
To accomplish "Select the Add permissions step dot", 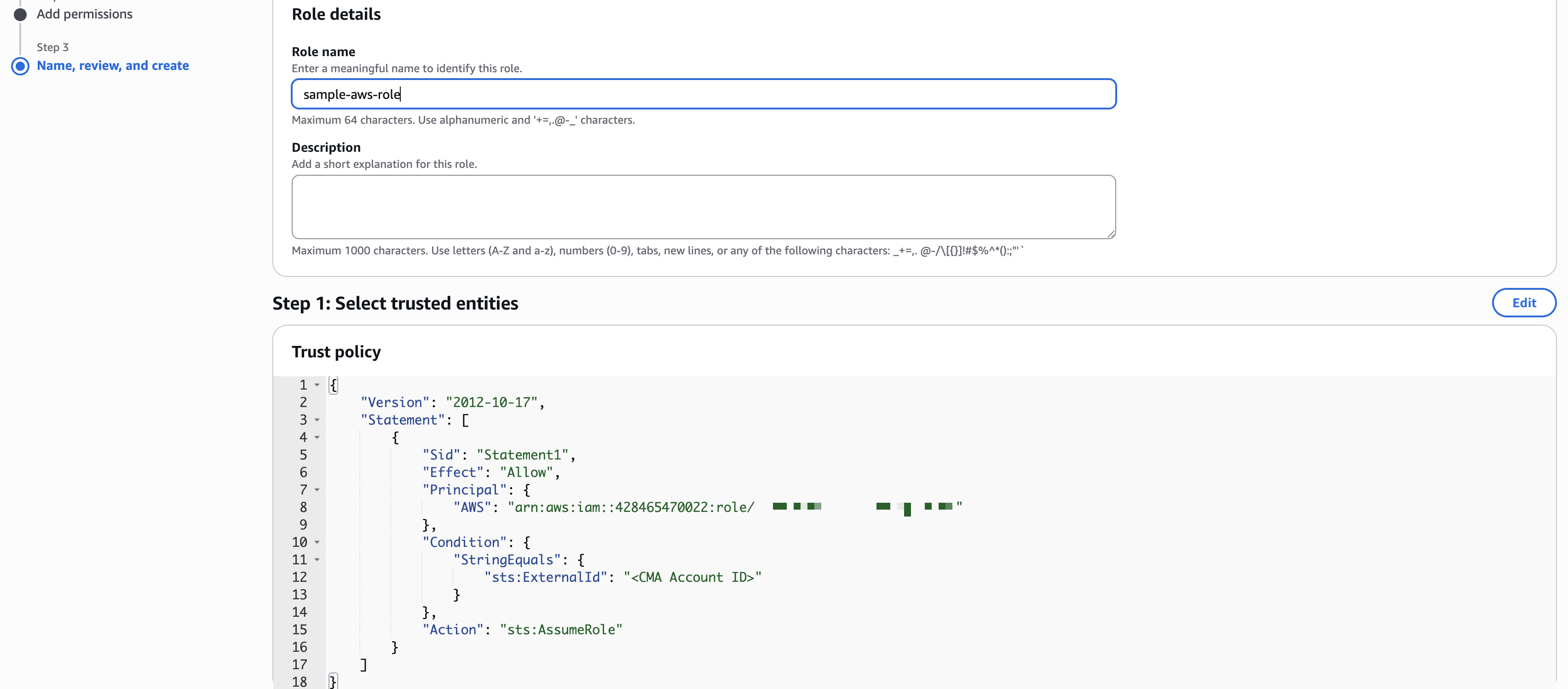I will pos(20,14).
